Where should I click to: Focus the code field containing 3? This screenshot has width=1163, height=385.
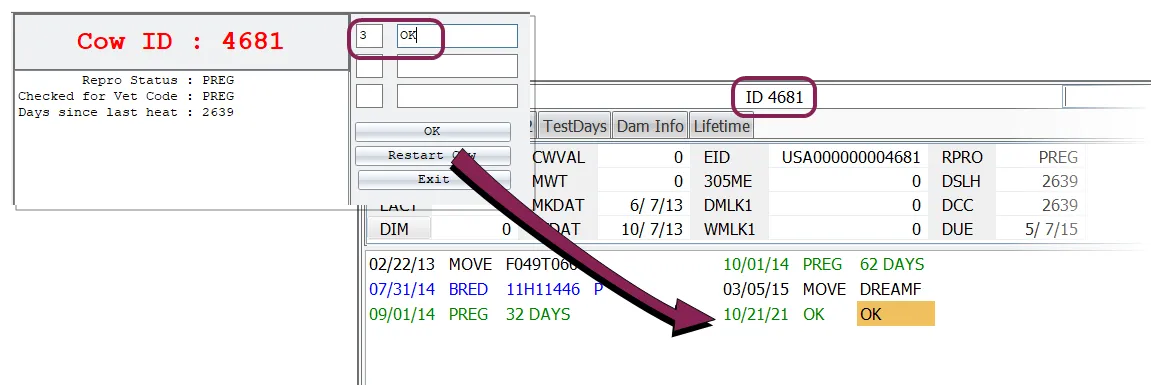[x=369, y=36]
